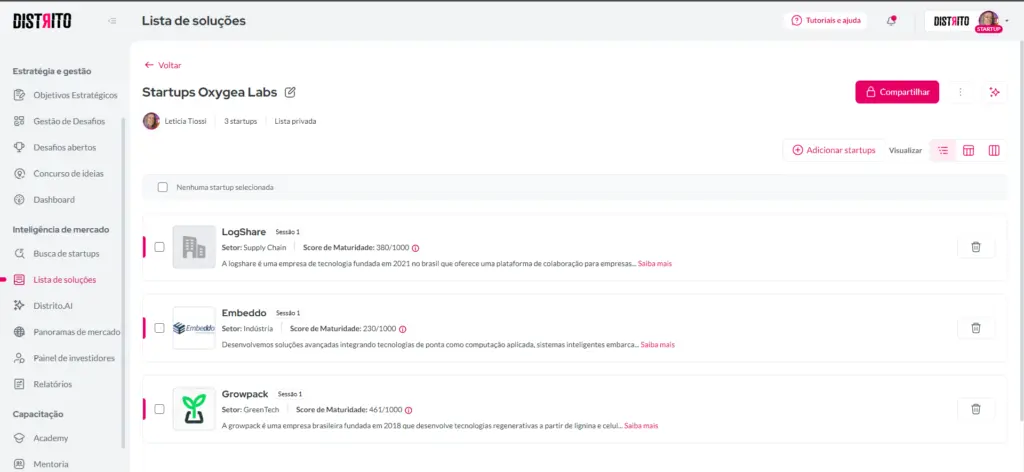Viewport: 1024px width, 472px height.
Task: Click Saiba mais on Embeddo
Action: (x=658, y=345)
